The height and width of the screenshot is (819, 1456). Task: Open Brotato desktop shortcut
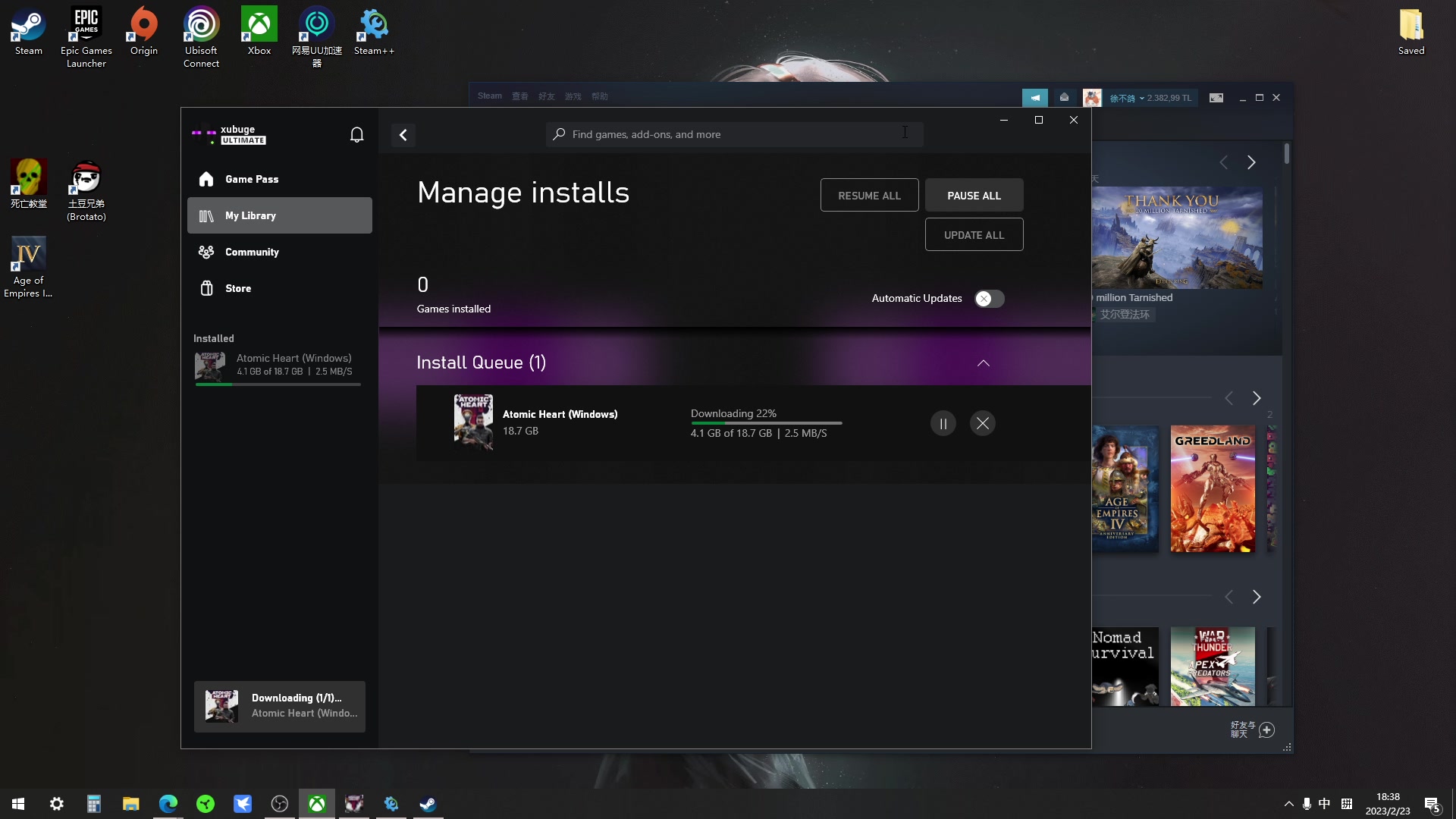tap(86, 190)
